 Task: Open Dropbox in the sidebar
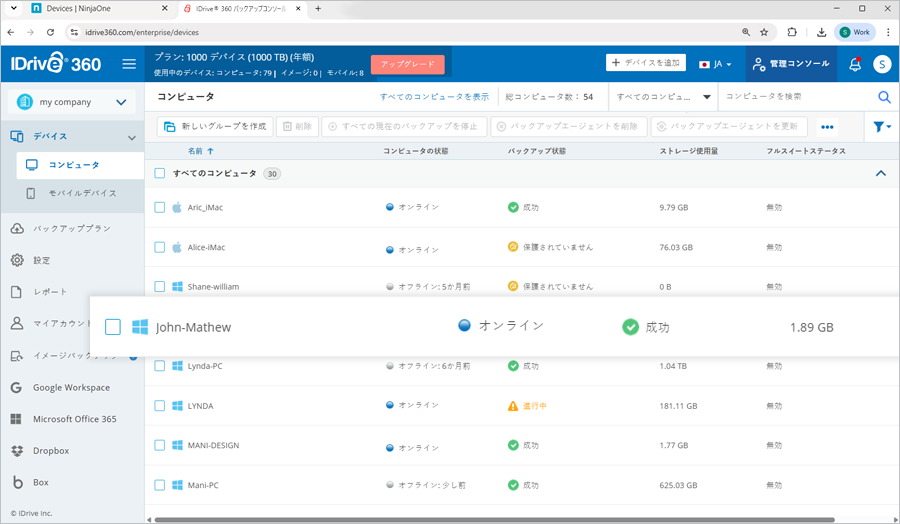tap(51, 451)
